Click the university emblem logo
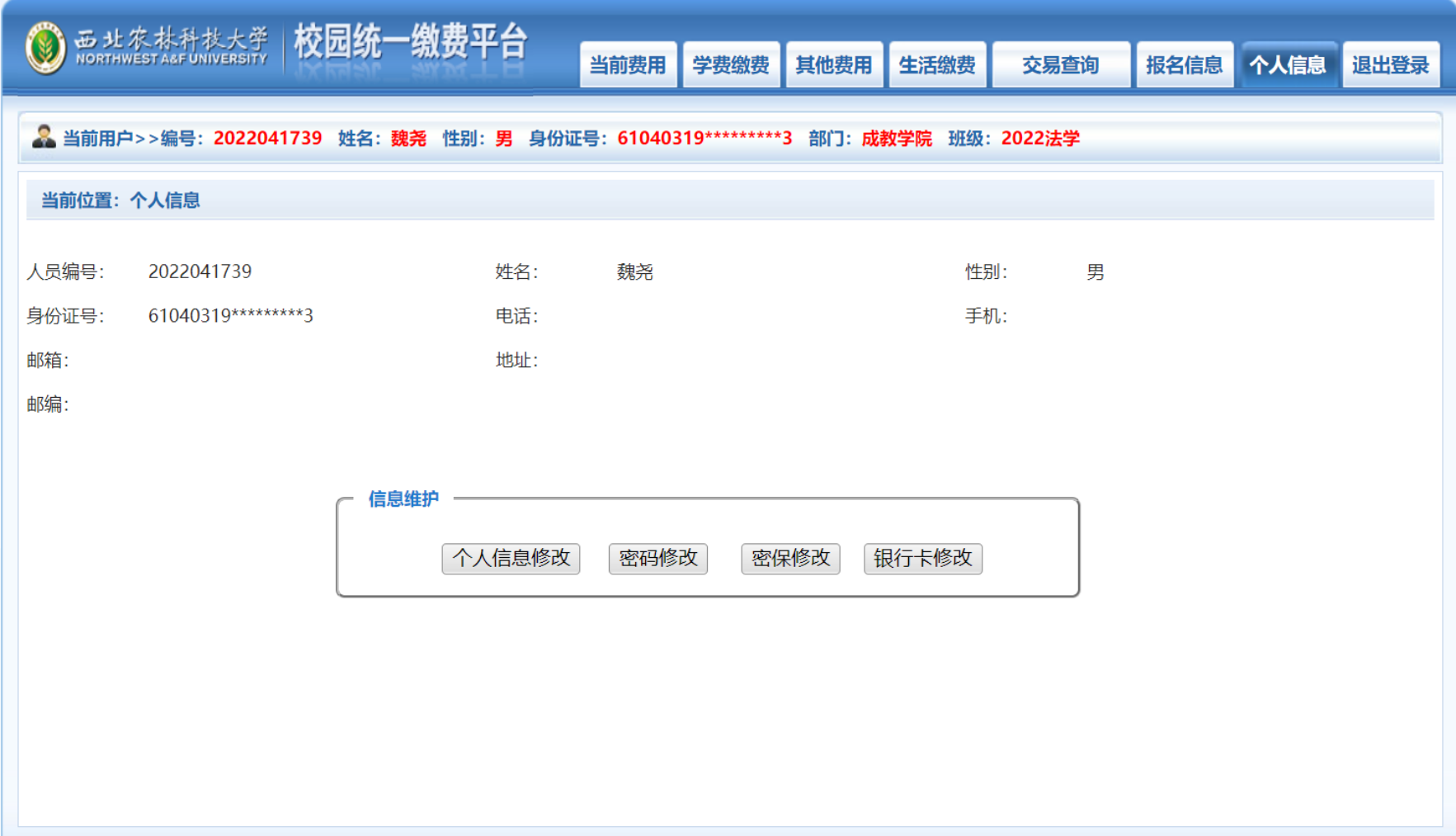The image size is (1456, 836). click(45, 48)
